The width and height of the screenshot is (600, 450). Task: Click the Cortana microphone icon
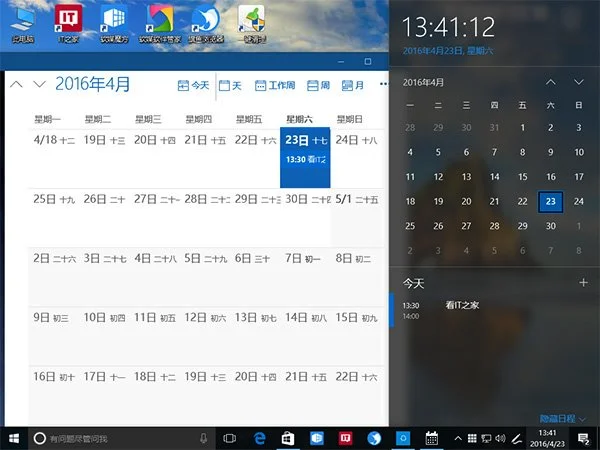pyautogui.click(x=204, y=438)
